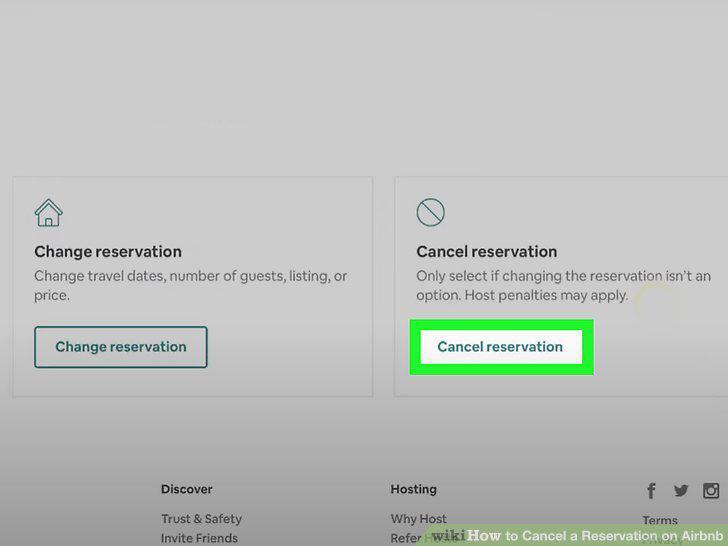Click the 'Discover' footer heading
The width and height of the screenshot is (728, 546).
187,489
